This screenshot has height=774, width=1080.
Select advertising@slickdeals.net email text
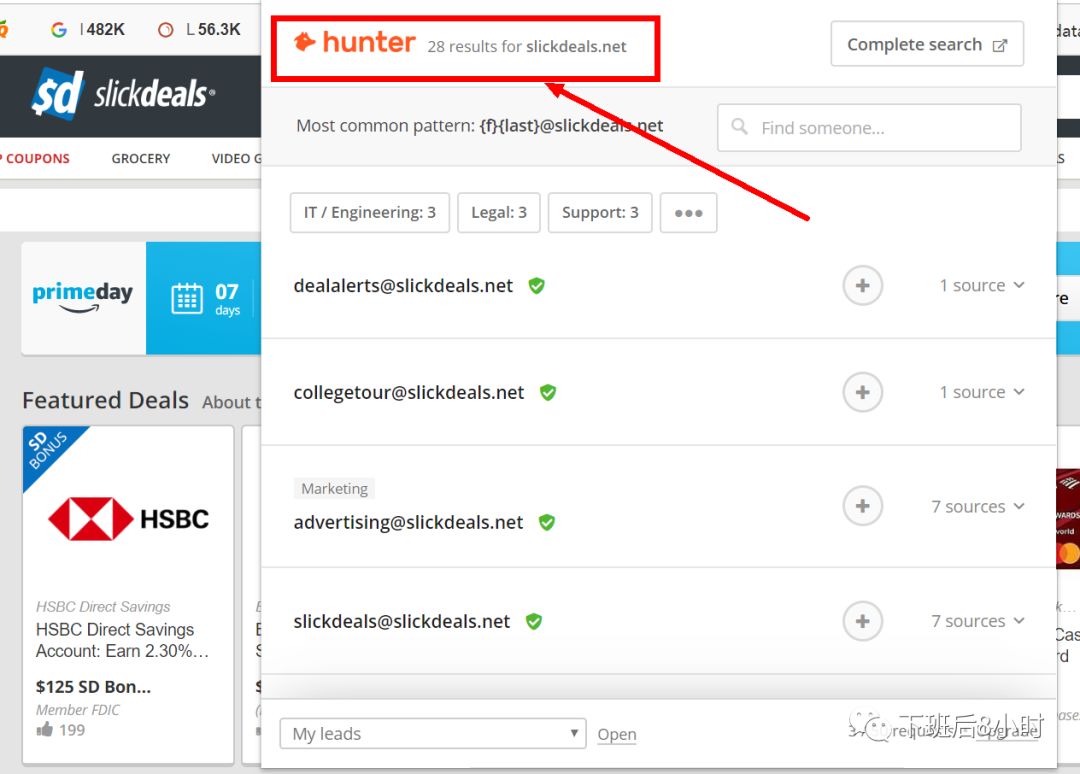pos(408,523)
